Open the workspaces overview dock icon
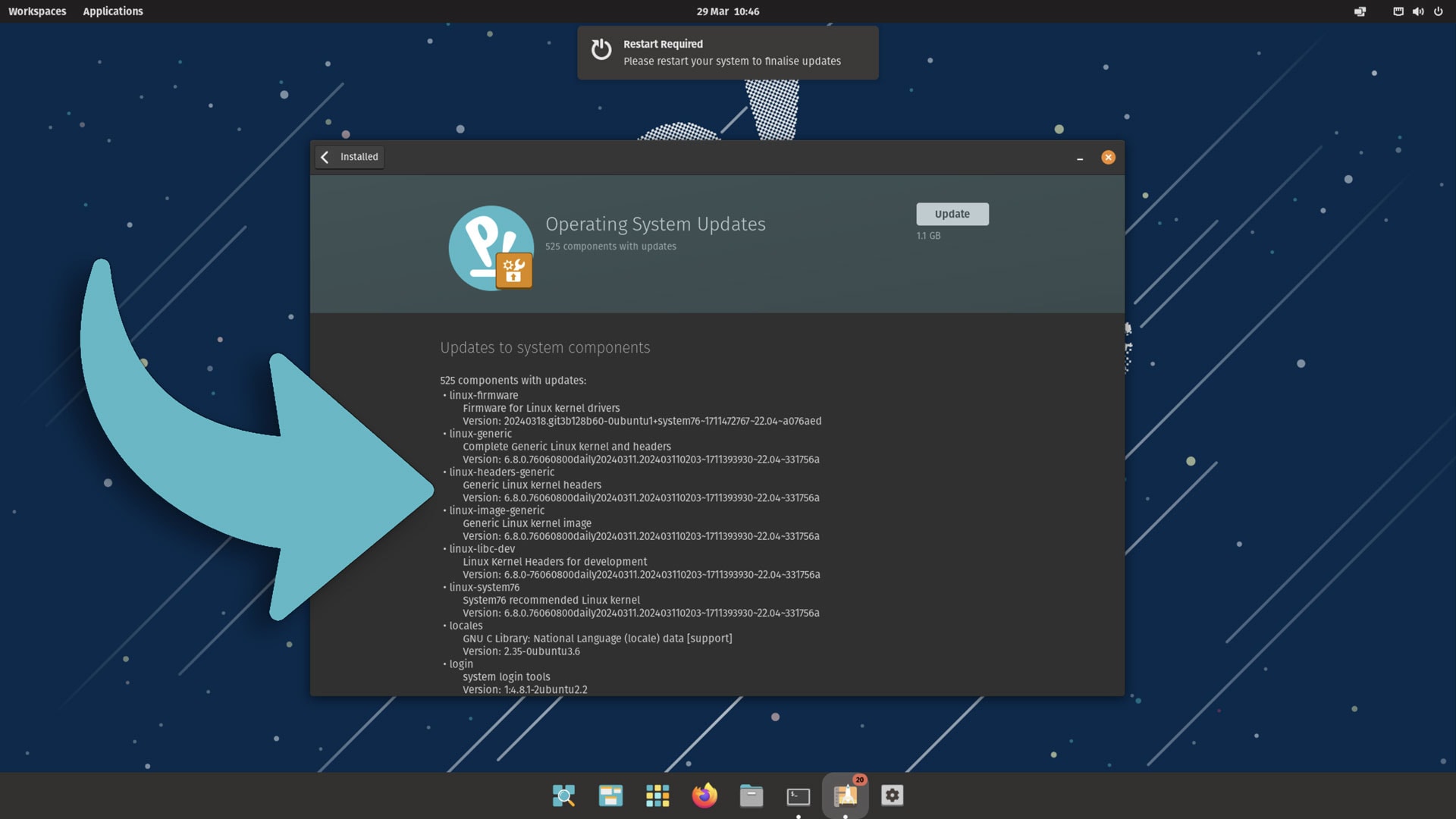1456x819 pixels. click(x=610, y=795)
